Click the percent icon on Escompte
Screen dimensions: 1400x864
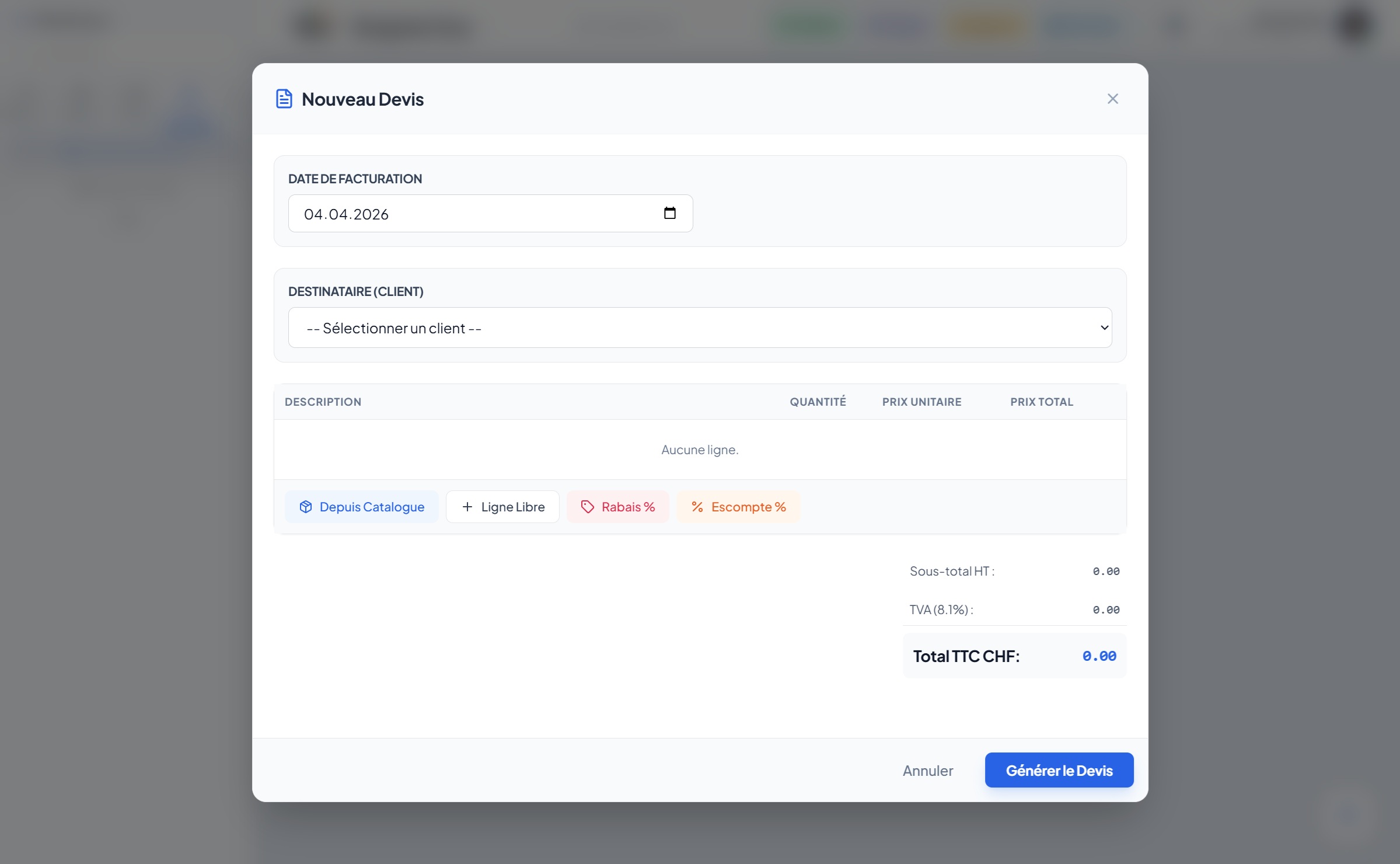point(697,507)
